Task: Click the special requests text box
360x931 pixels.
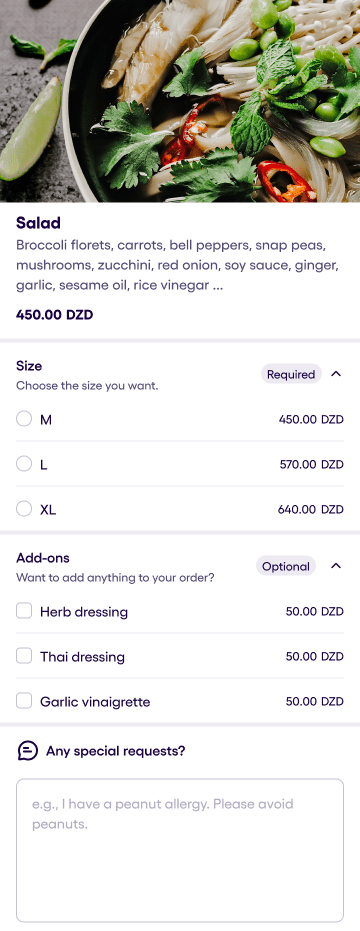Action: (x=180, y=850)
